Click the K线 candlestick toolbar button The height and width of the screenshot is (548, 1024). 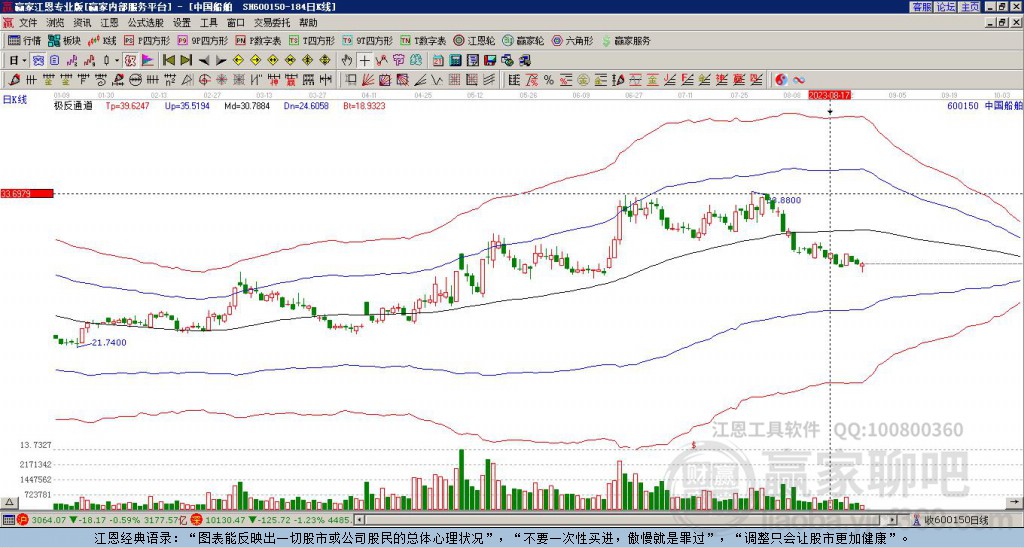[x=101, y=40]
